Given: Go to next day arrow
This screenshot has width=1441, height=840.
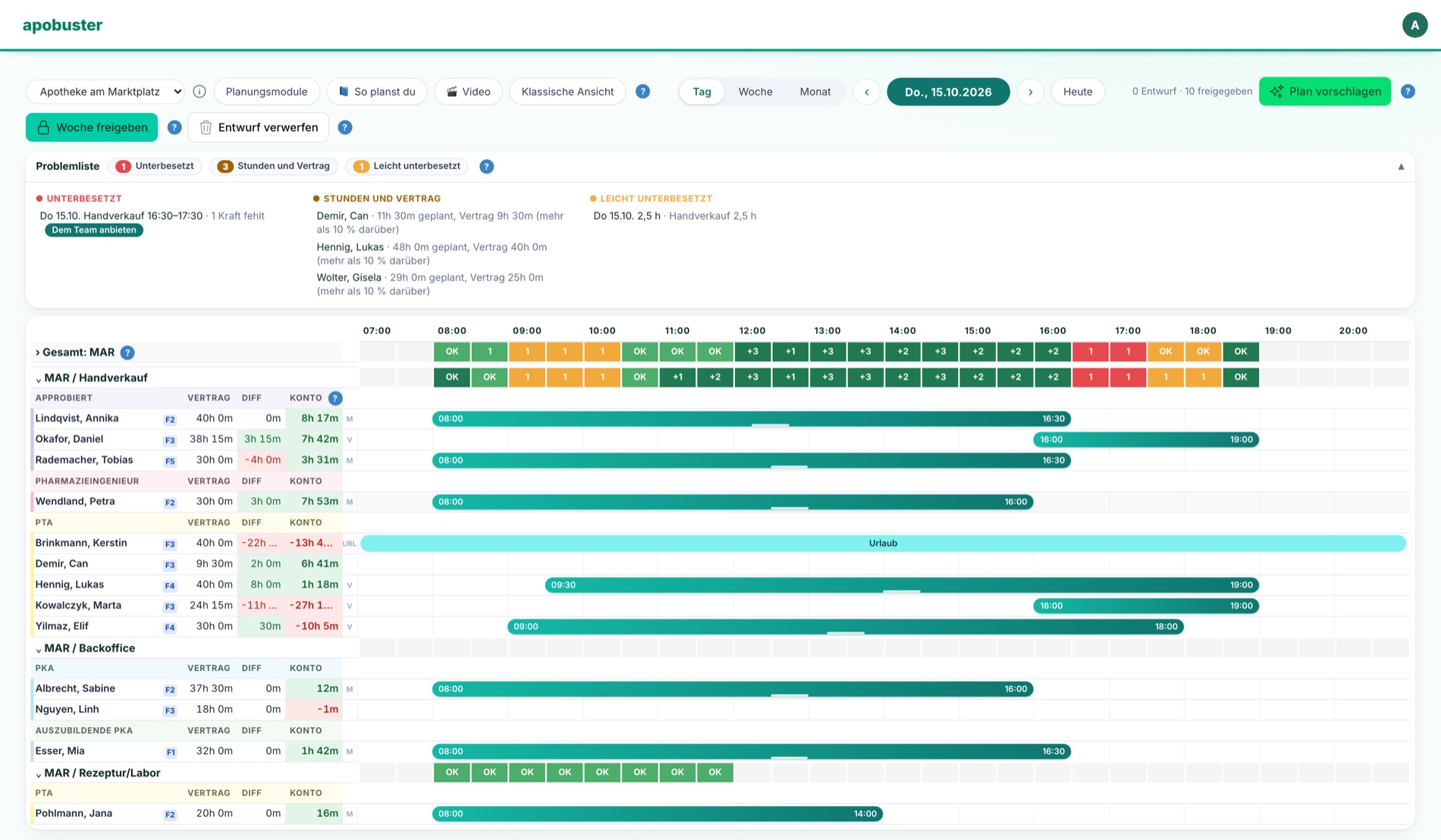Looking at the screenshot, I should pyautogui.click(x=1030, y=92).
